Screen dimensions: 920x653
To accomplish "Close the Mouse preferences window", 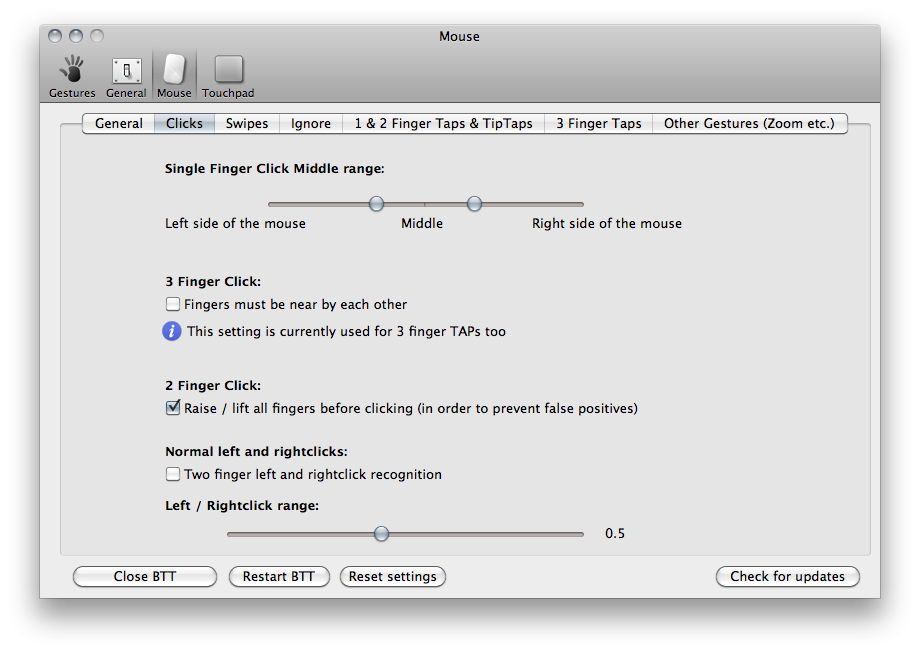I will 55,36.
